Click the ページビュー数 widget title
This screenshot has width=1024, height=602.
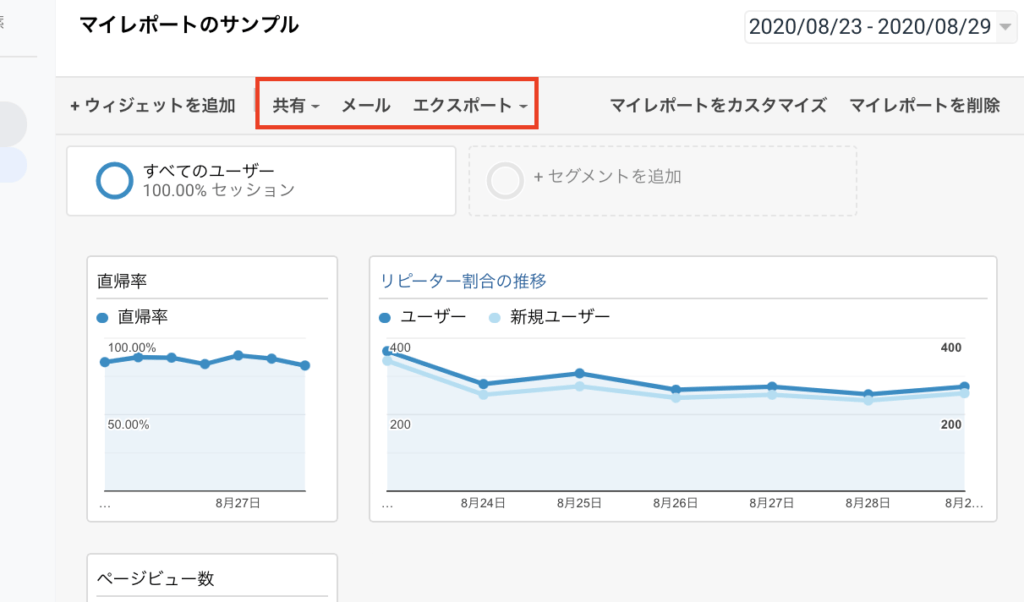click(x=155, y=578)
